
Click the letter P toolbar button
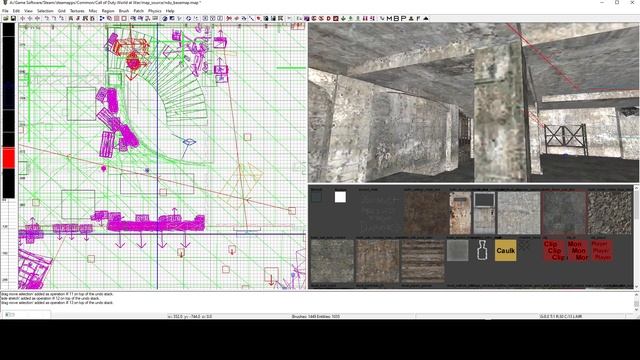point(403,18)
